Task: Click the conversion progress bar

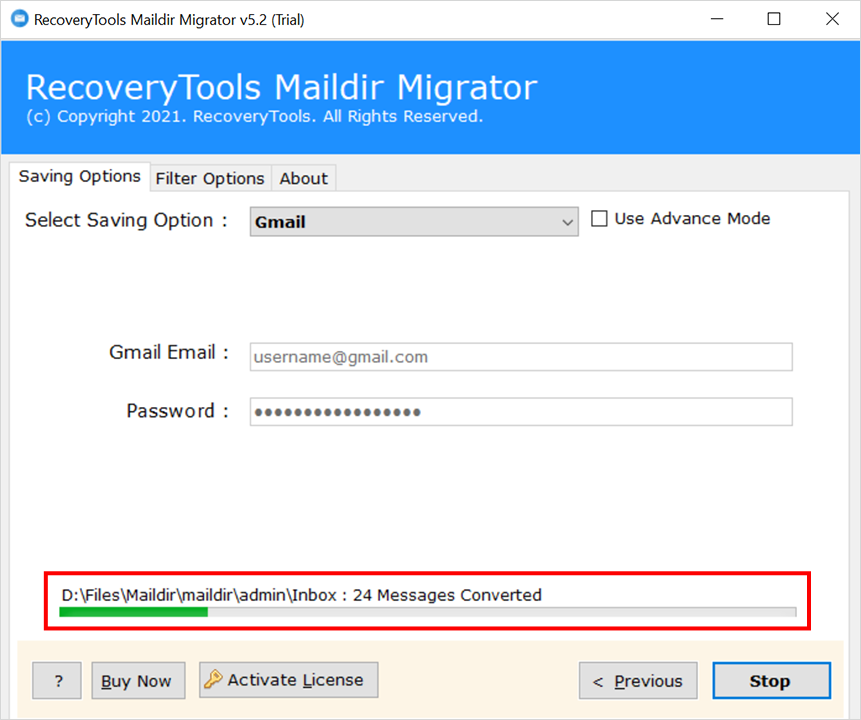Action: point(427,612)
